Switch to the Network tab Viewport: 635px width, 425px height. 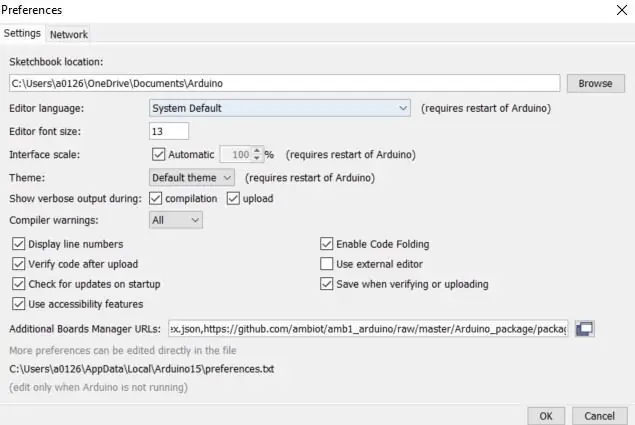coord(68,34)
